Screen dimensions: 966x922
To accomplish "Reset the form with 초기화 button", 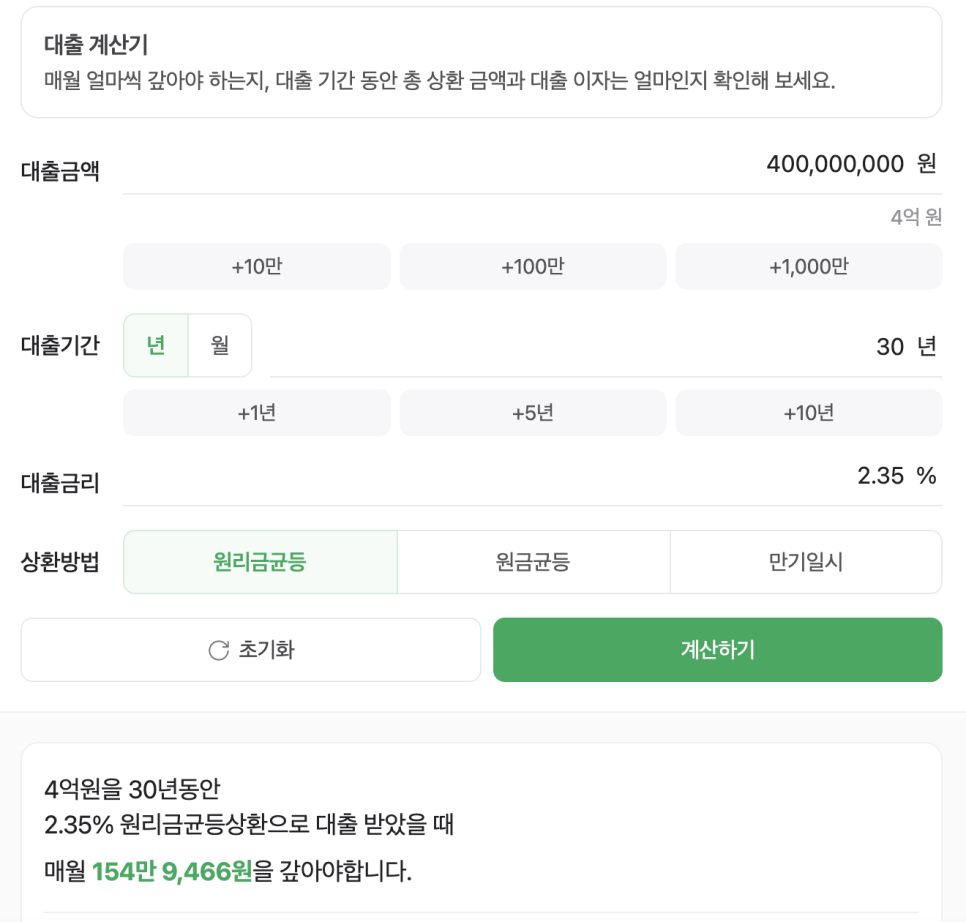I will click(251, 650).
